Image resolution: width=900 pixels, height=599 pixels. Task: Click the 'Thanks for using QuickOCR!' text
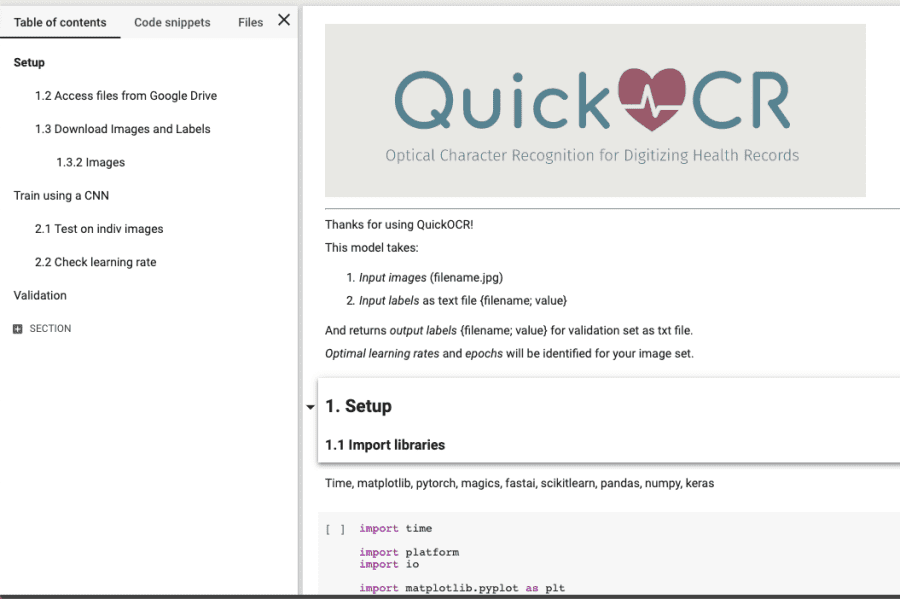tap(399, 224)
